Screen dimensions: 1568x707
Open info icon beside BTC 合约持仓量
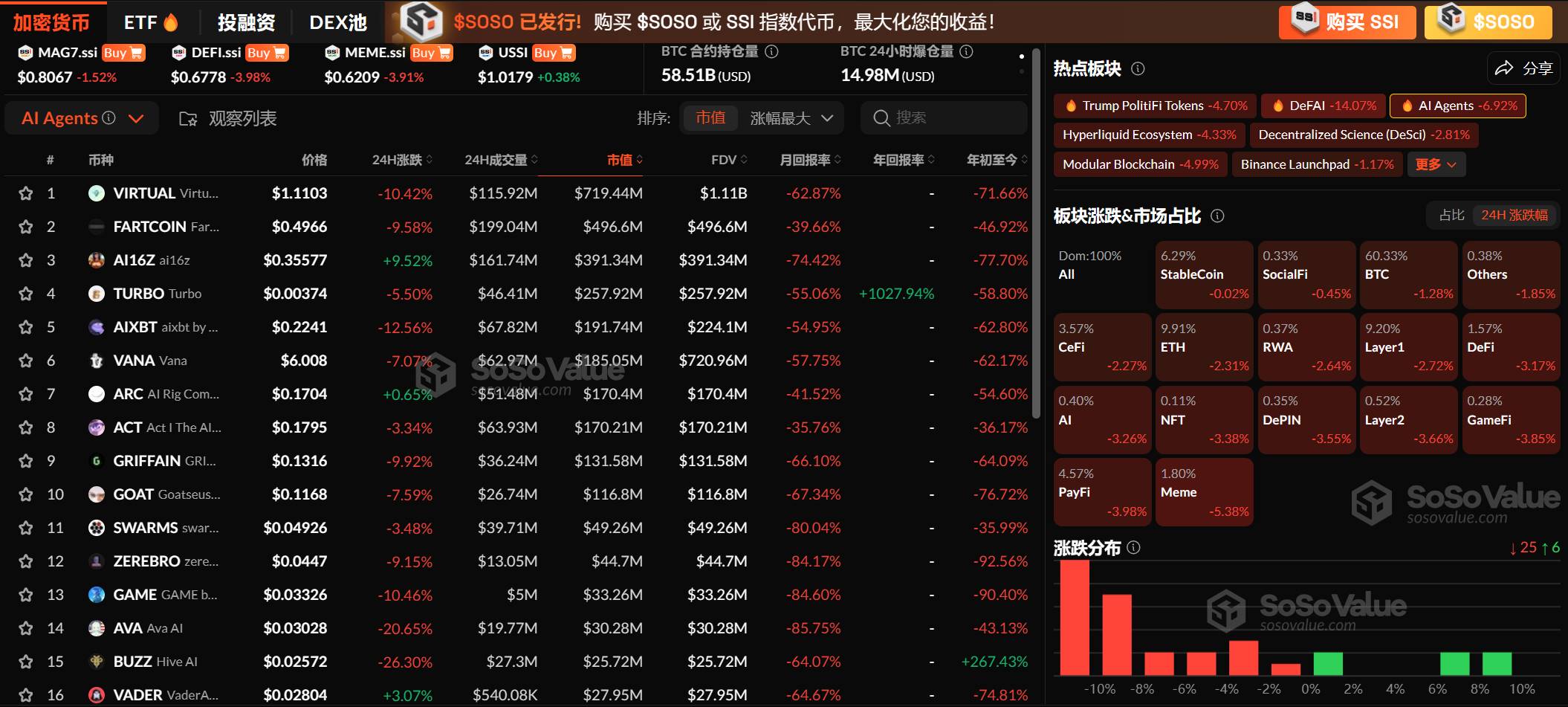pos(772,51)
